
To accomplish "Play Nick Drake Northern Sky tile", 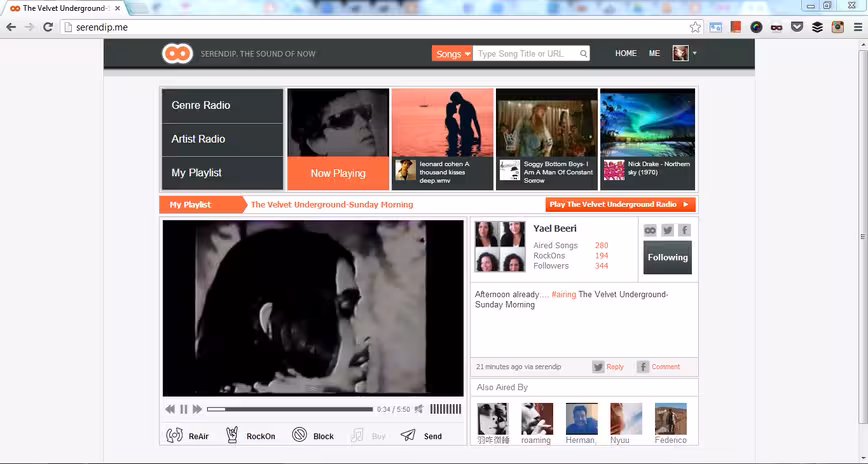I will click(648, 139).
